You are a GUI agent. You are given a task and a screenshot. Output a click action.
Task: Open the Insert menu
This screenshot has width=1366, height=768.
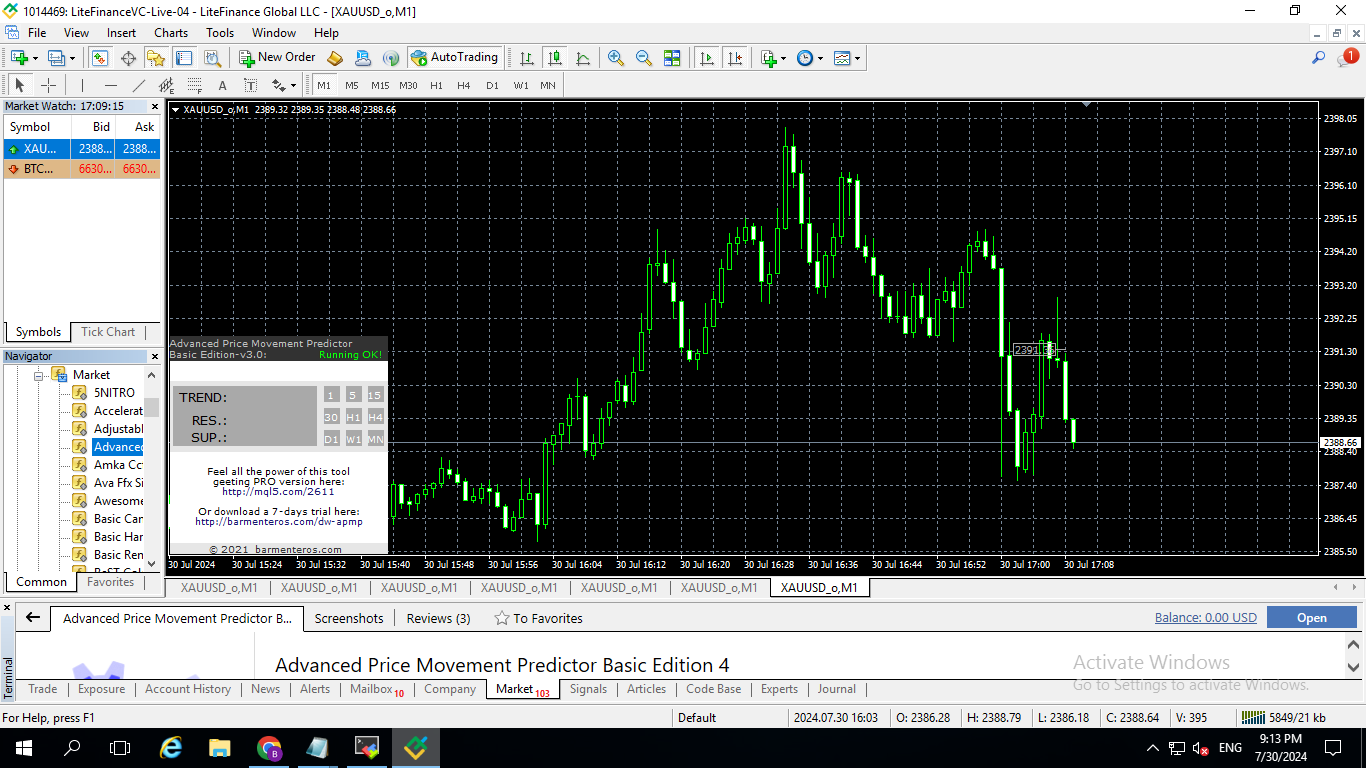click(x=122, y=33)
